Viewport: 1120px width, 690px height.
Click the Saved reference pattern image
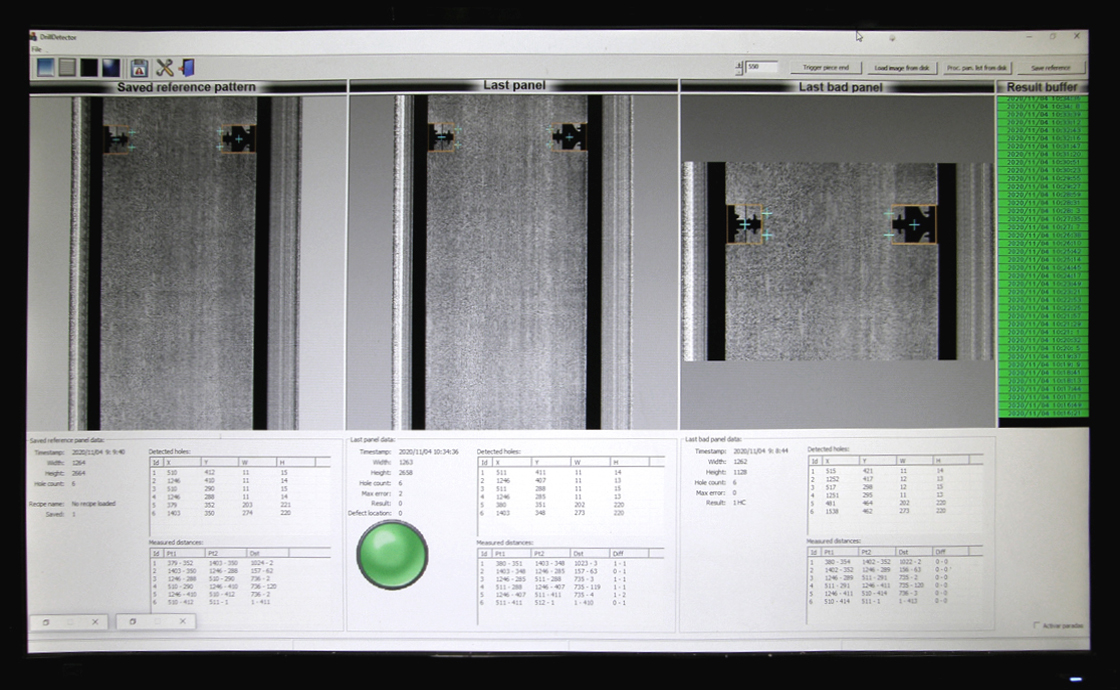coord(186,262)
